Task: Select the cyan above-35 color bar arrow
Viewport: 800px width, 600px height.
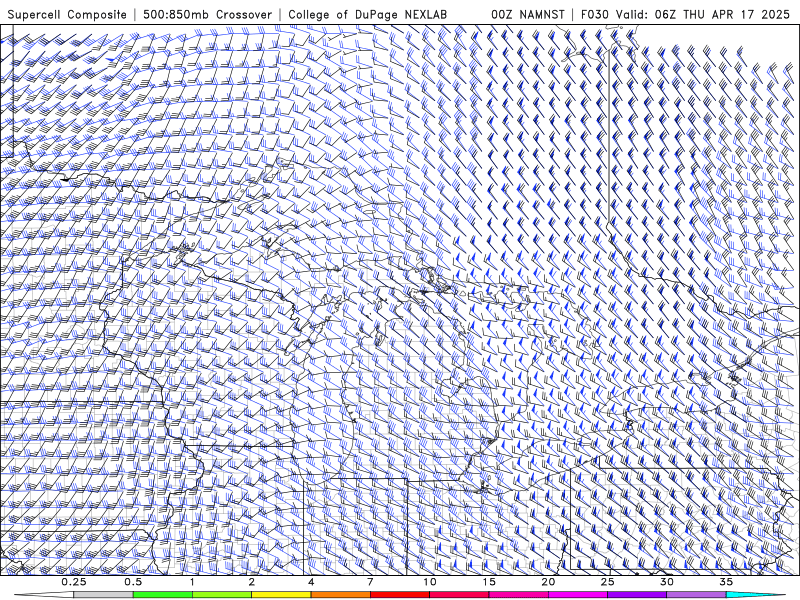Action: (756, 595)
